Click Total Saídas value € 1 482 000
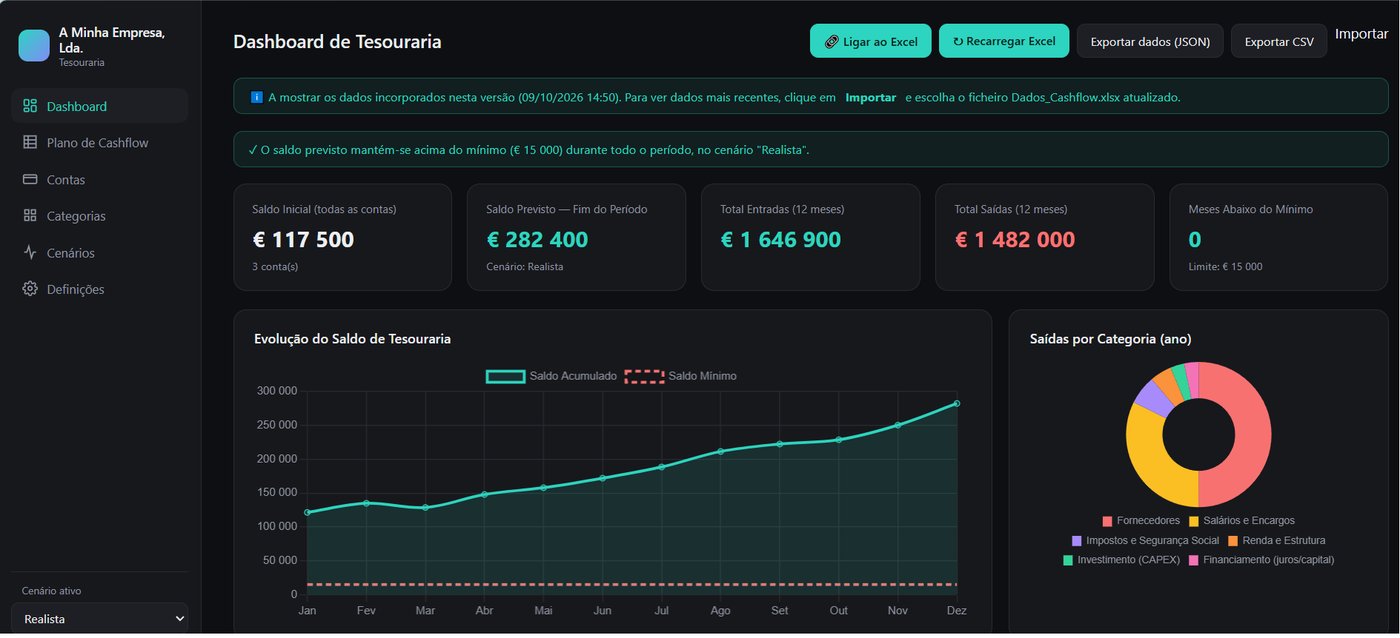The height and width of the screenshot is (638, 1400). pyautogui.click(x=1015, y=240)
